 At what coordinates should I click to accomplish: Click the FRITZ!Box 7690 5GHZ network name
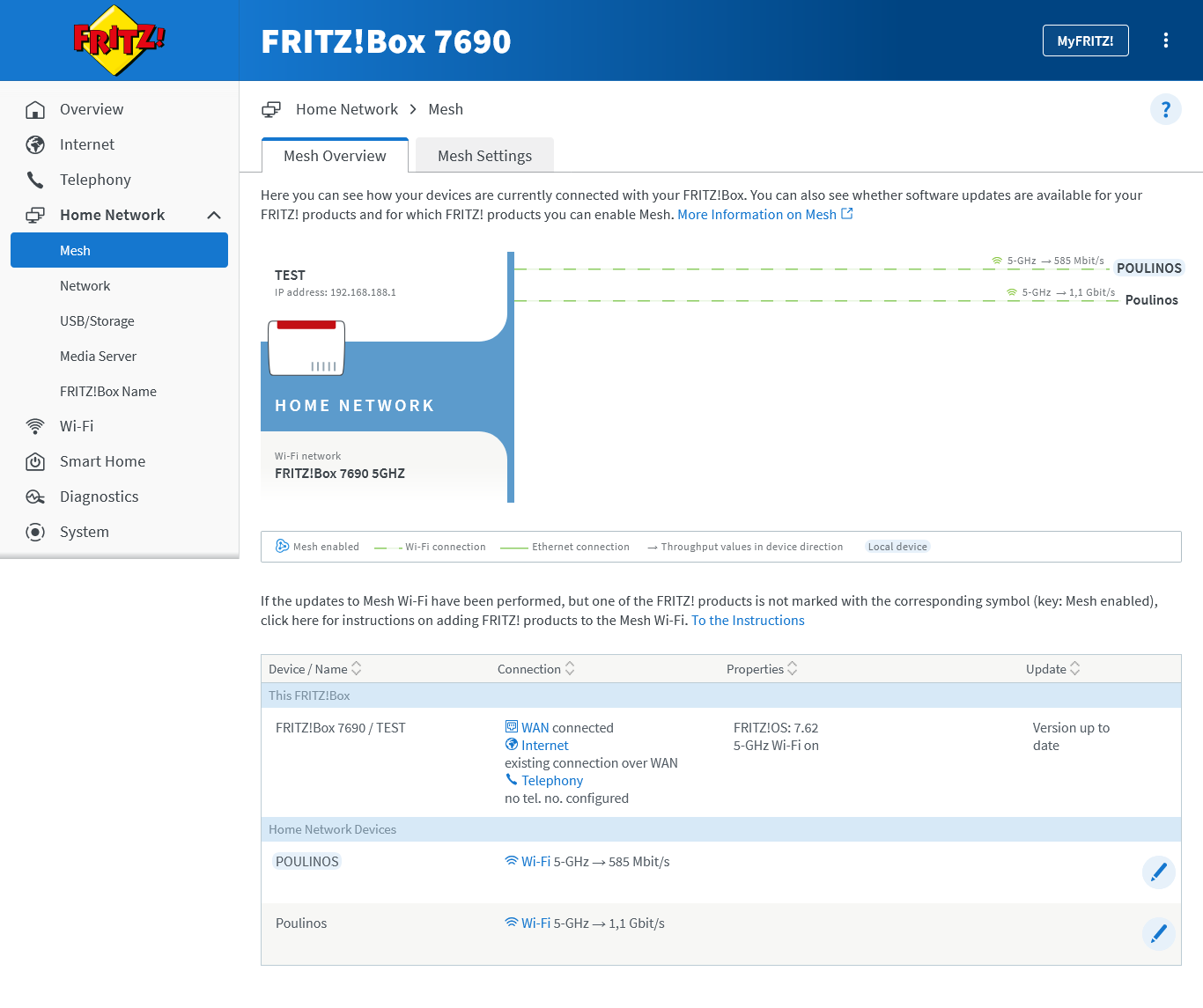coord(340,473)
